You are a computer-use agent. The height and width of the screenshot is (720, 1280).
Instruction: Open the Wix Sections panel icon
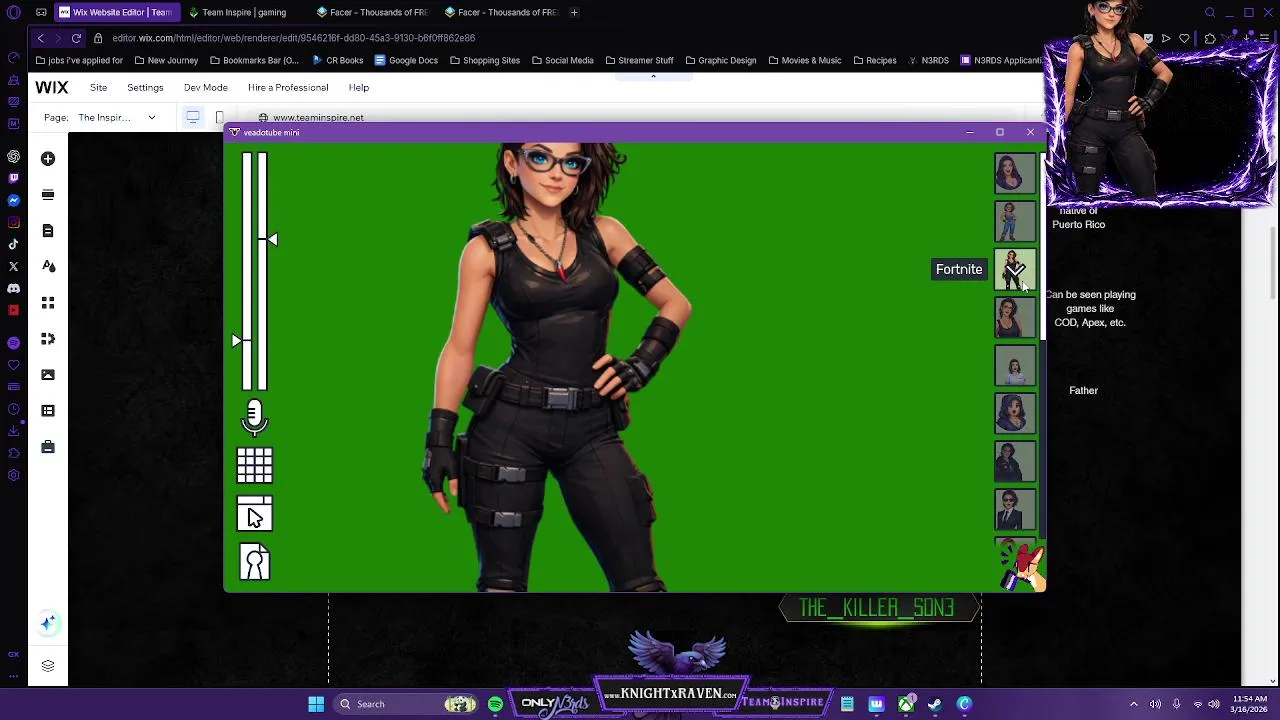tap(48, 195)
